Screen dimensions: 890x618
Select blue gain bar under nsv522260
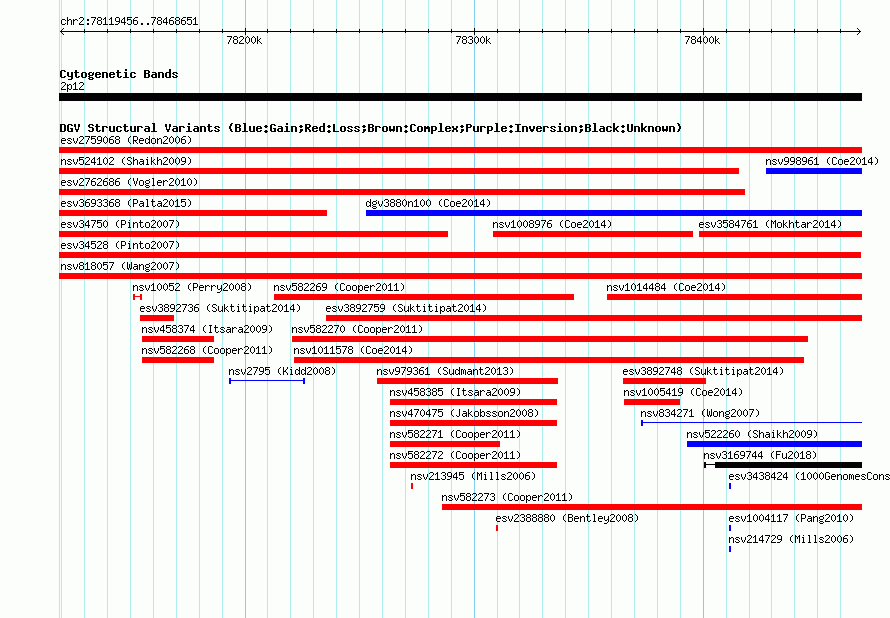click(x=774, y=444)
